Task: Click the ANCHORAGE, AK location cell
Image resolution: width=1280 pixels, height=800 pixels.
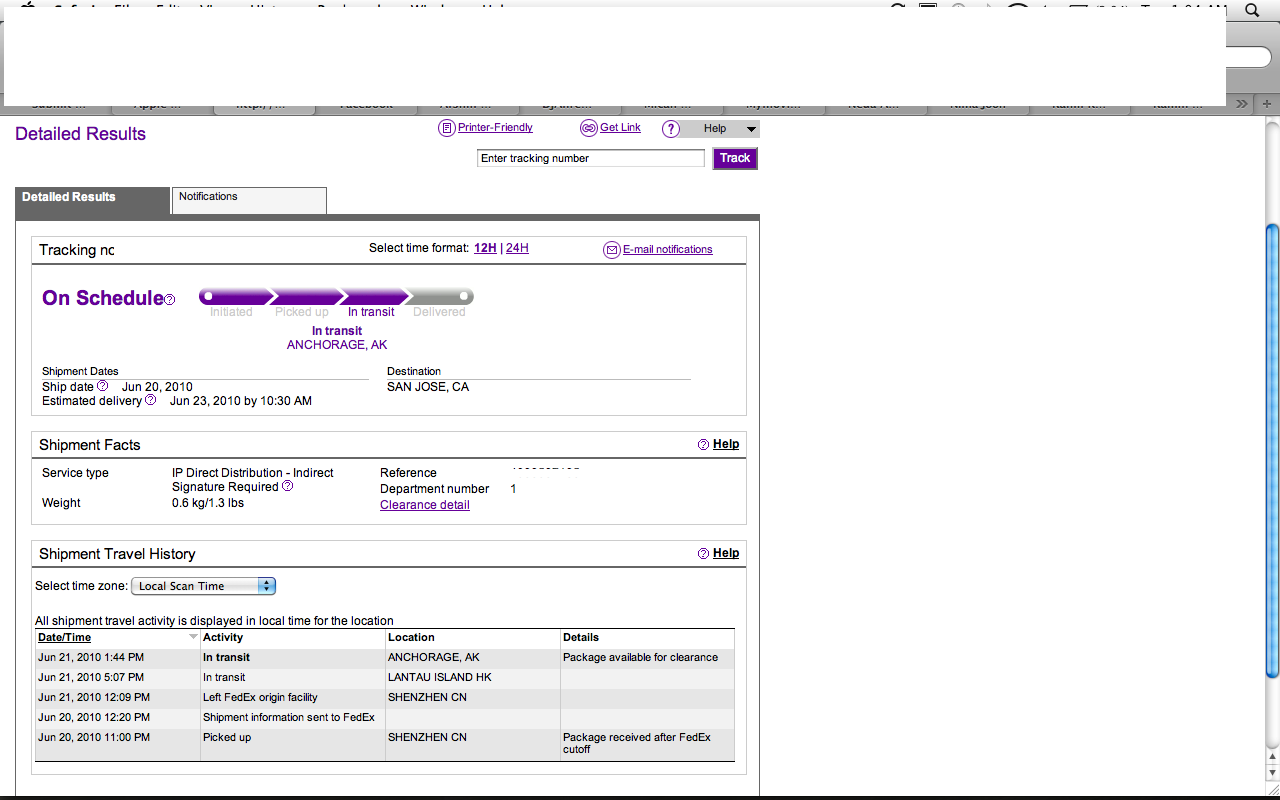Action: tap(434, 657)
